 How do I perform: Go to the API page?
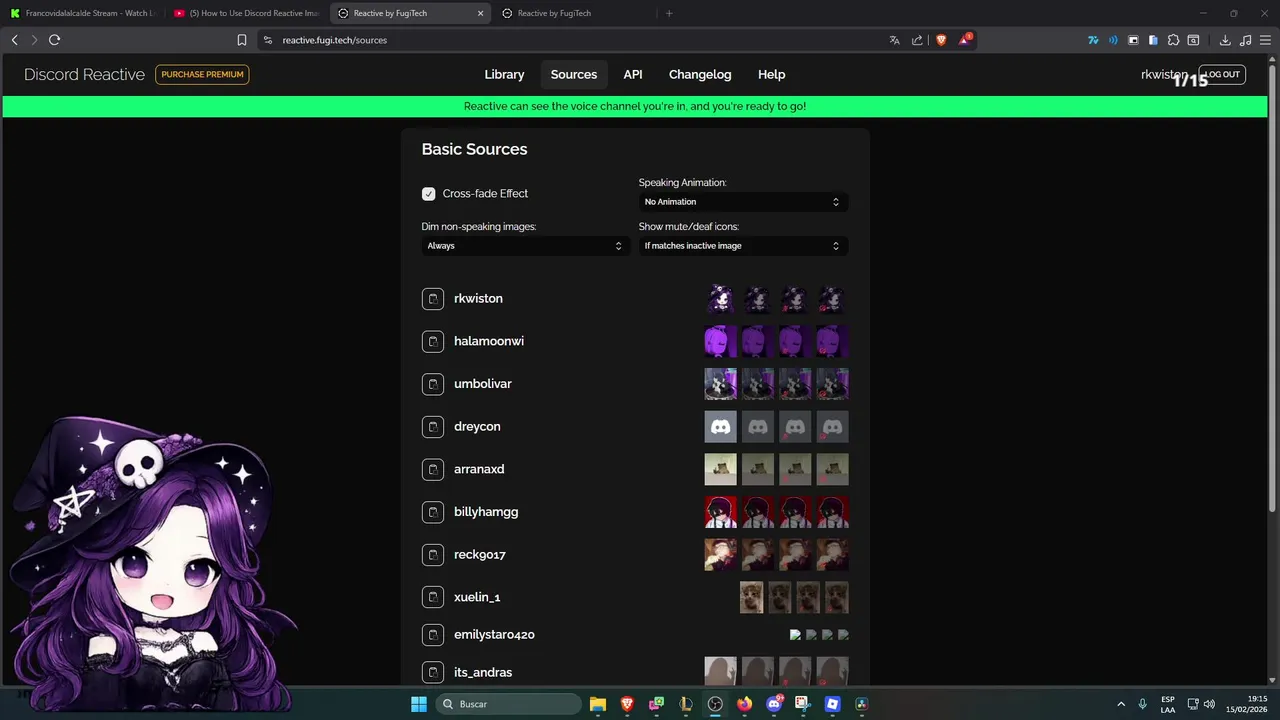coord(633,75)
